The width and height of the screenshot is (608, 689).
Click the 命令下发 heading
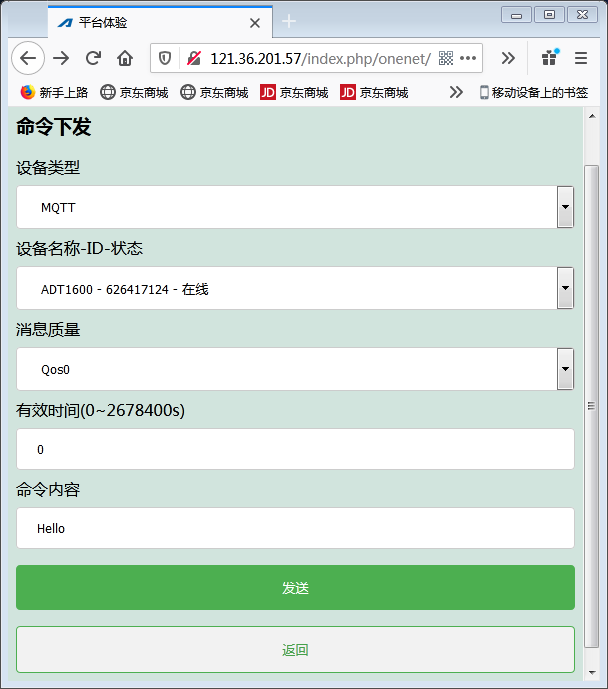54,127
